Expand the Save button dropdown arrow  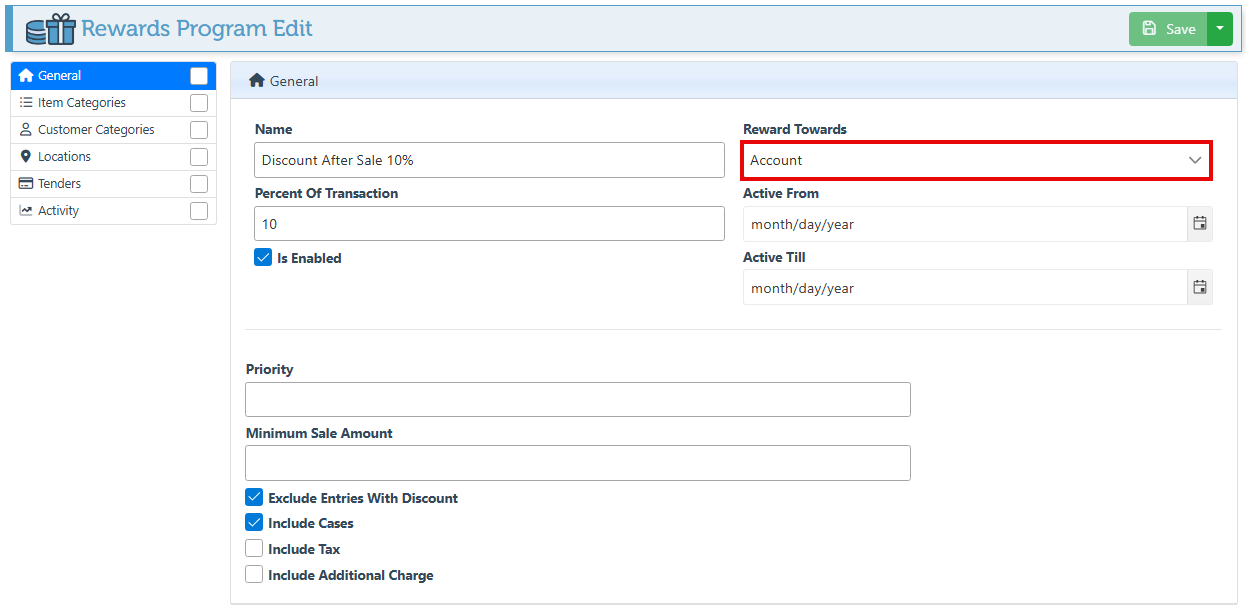1220,29
